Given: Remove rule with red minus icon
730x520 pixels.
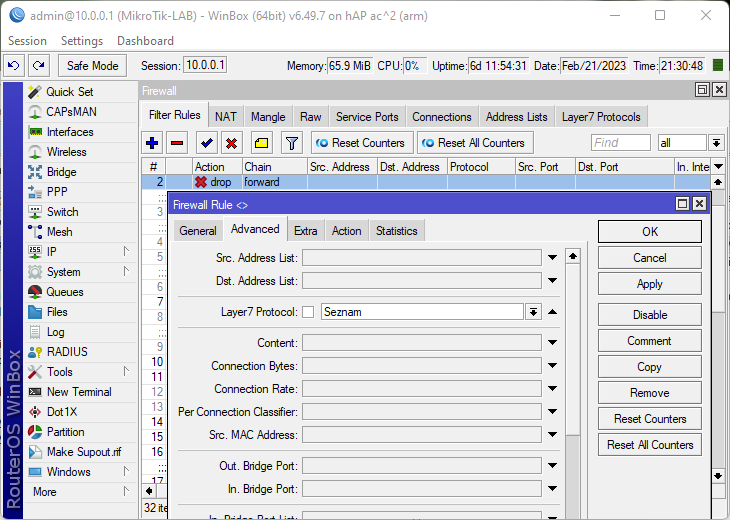Looking at the screenshot, I should pyautogui.click(x=177, y=143).
